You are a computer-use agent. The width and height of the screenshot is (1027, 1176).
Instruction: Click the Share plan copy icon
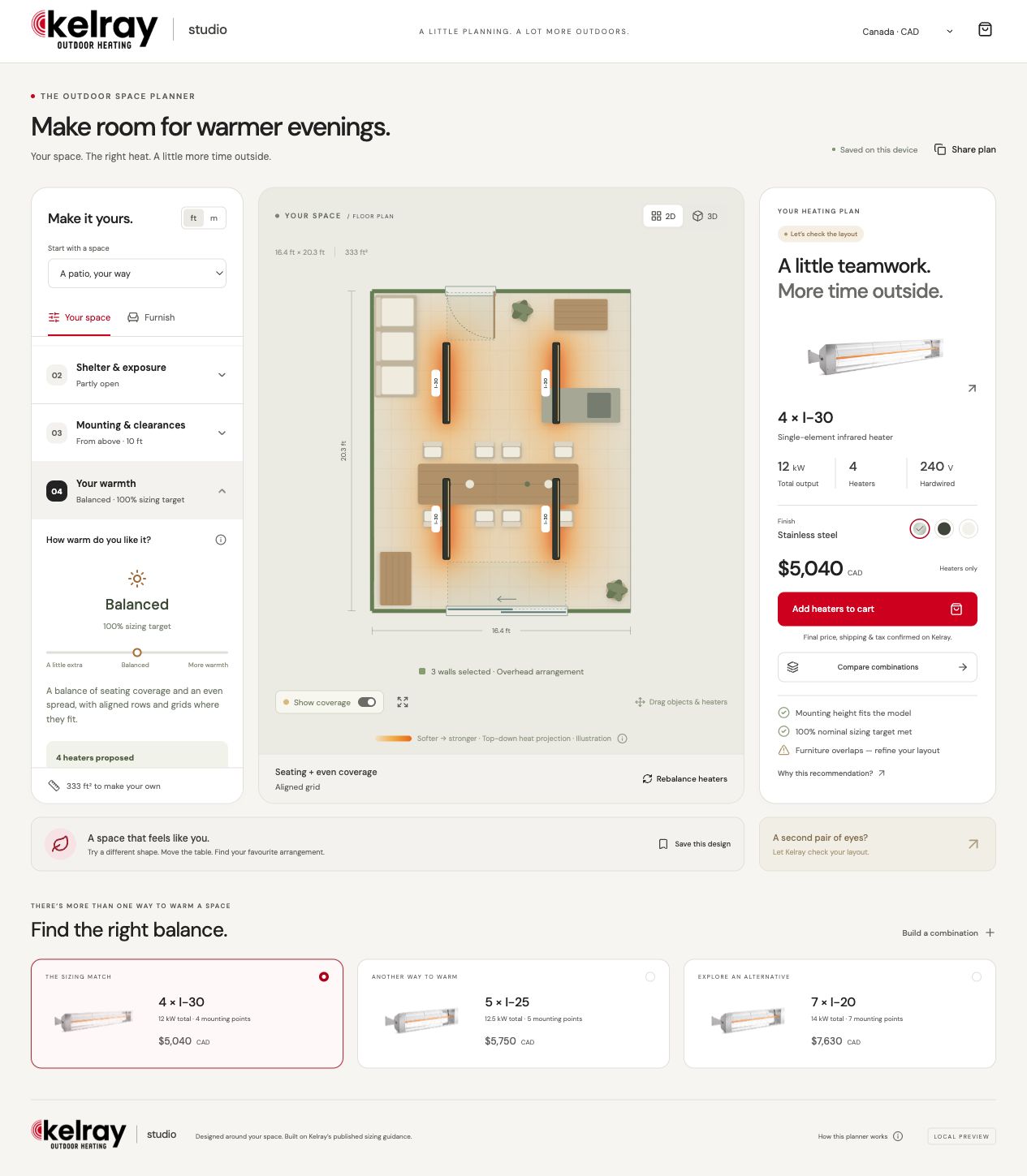(x=940, y=149)
